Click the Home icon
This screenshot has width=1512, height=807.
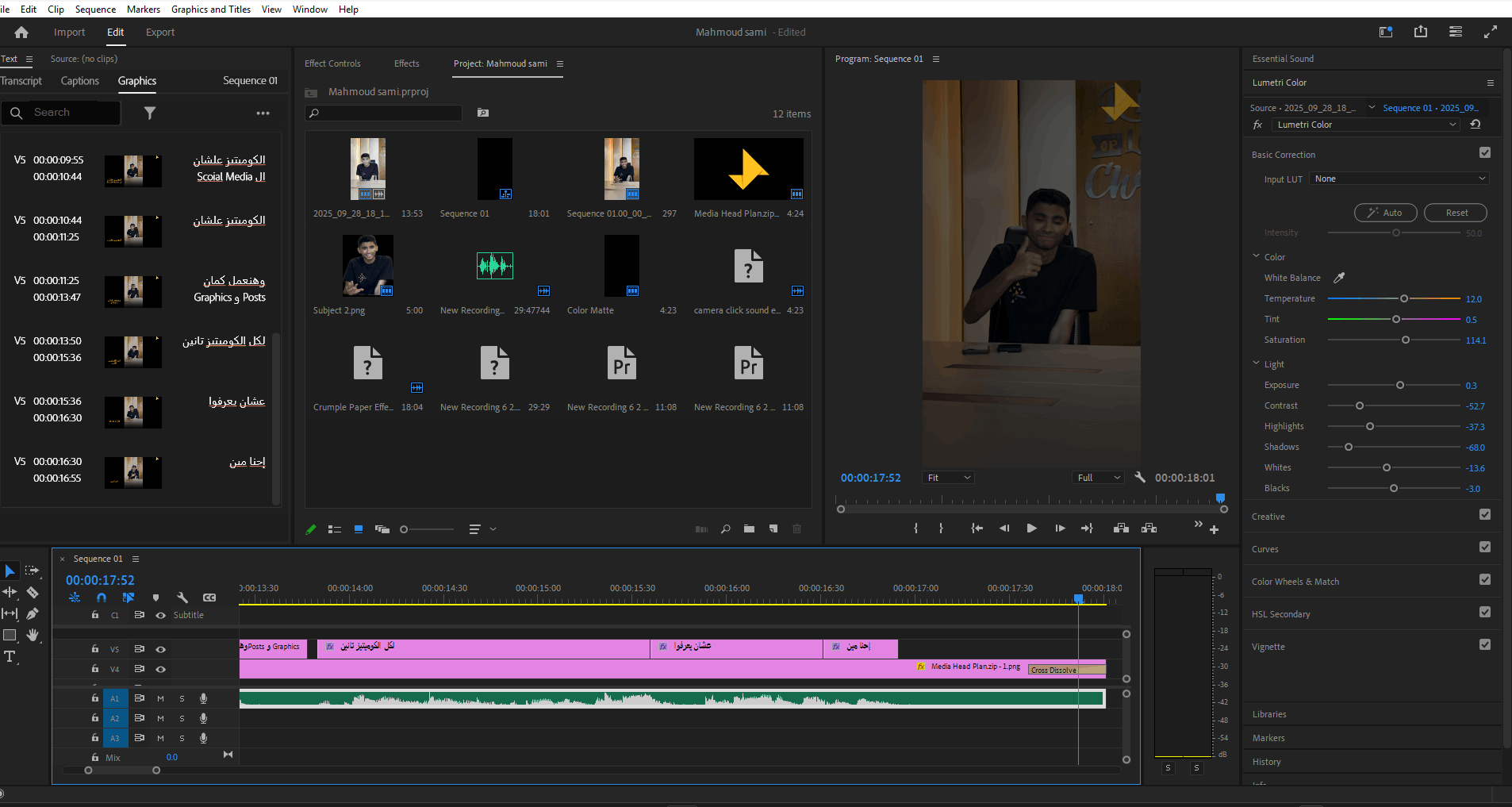pyautogui.click(x=21, y=33)
